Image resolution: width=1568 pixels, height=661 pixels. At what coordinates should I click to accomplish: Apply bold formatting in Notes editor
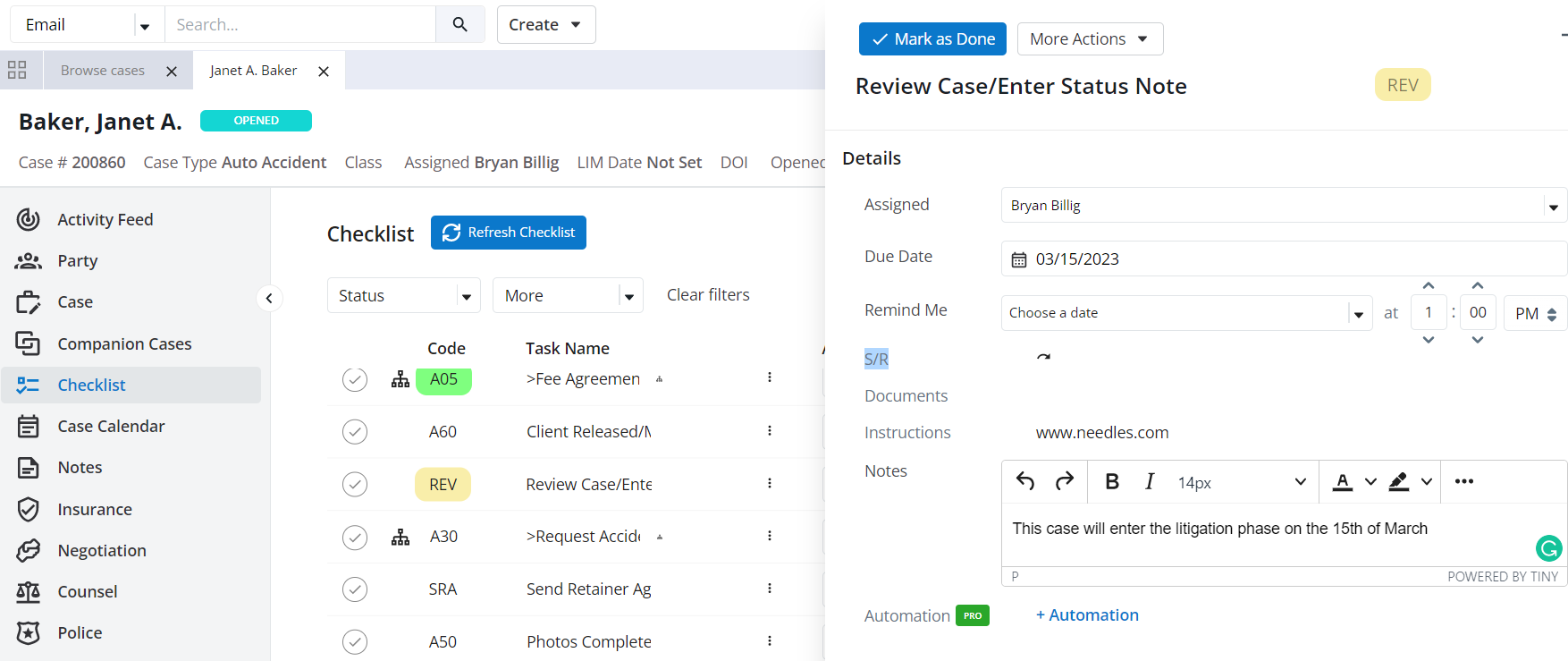(x=1112, y=482)
